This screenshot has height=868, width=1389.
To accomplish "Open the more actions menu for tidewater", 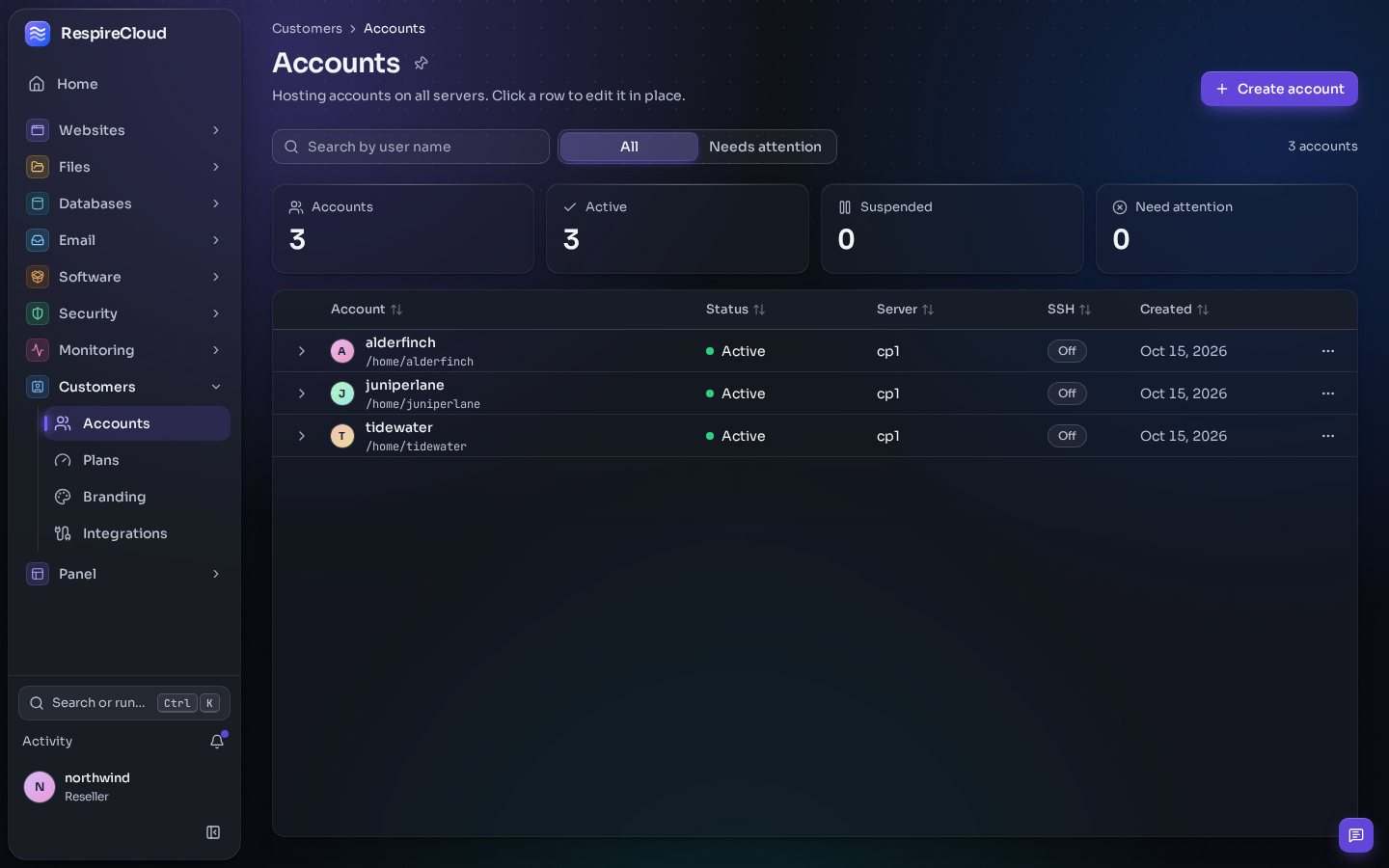I will tap(1328, 436).
